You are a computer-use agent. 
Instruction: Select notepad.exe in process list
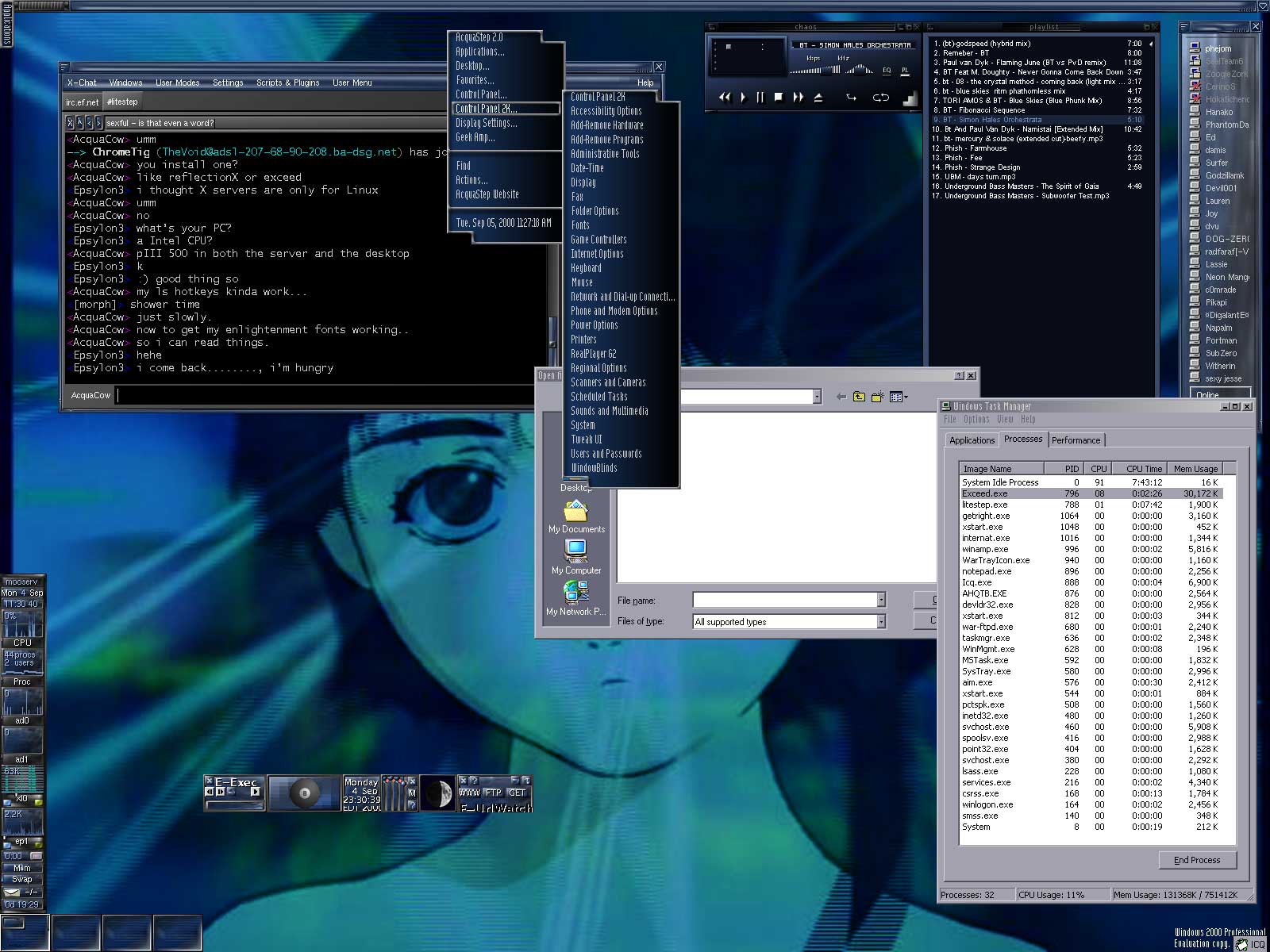pyautogui.click(x=1090, y=571)
